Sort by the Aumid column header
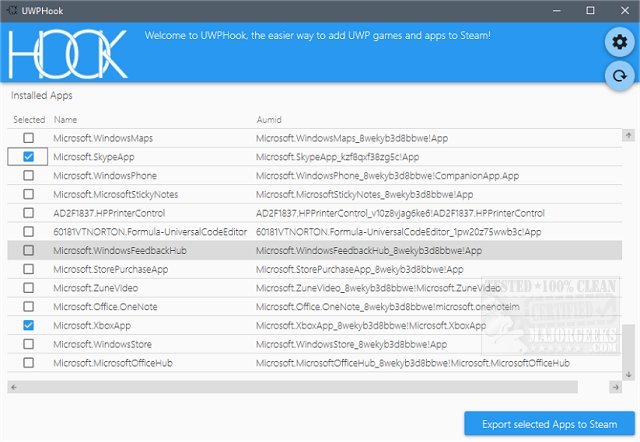Viewport: 640px width, 442px height. [x=269, y=120]
